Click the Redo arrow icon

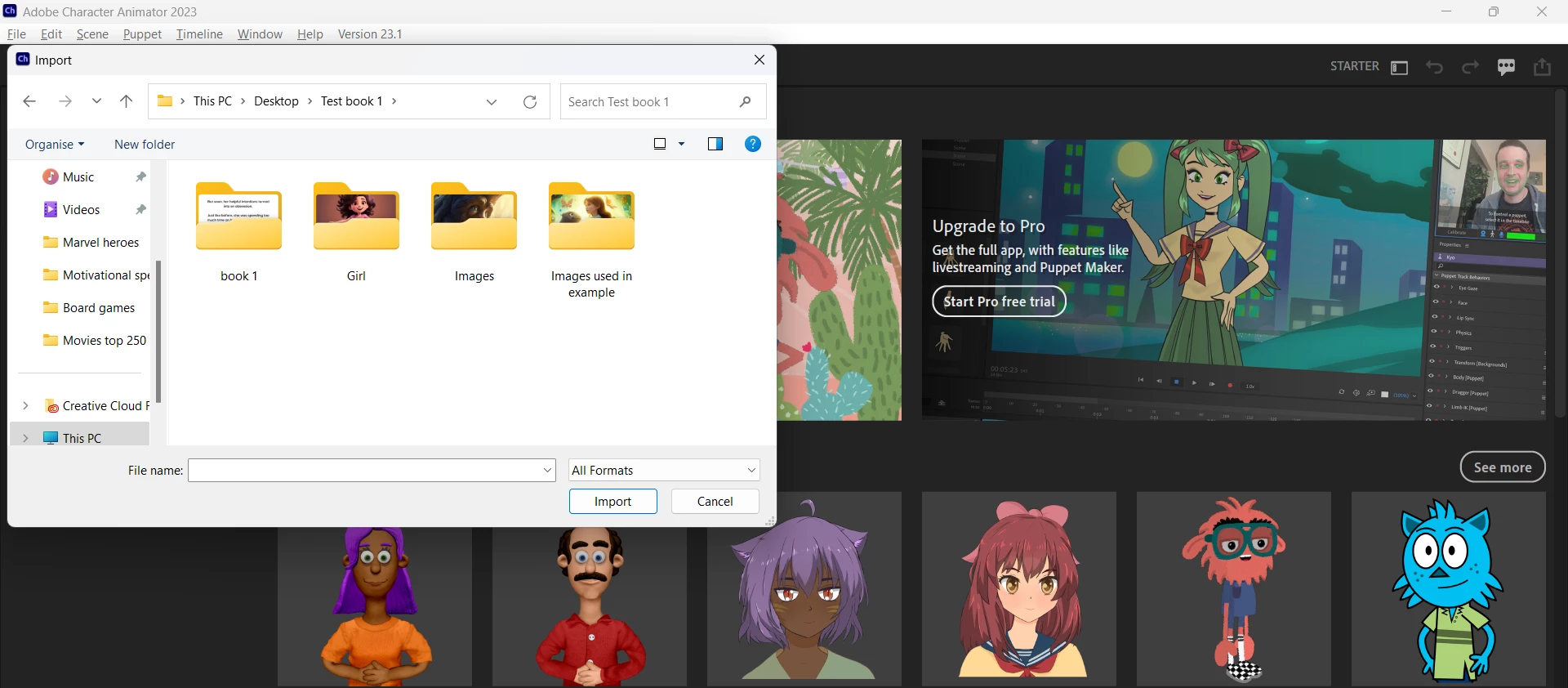click(x=1470, y=67)
